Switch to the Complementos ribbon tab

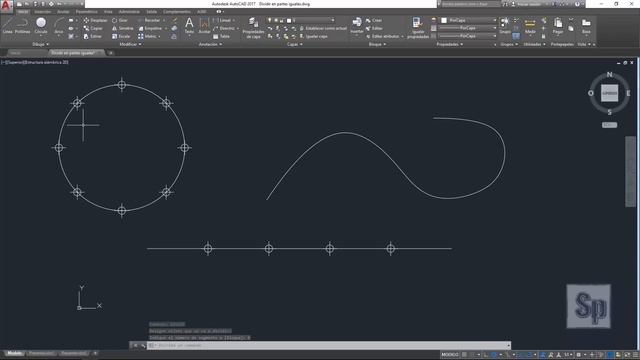pos(177,12)
